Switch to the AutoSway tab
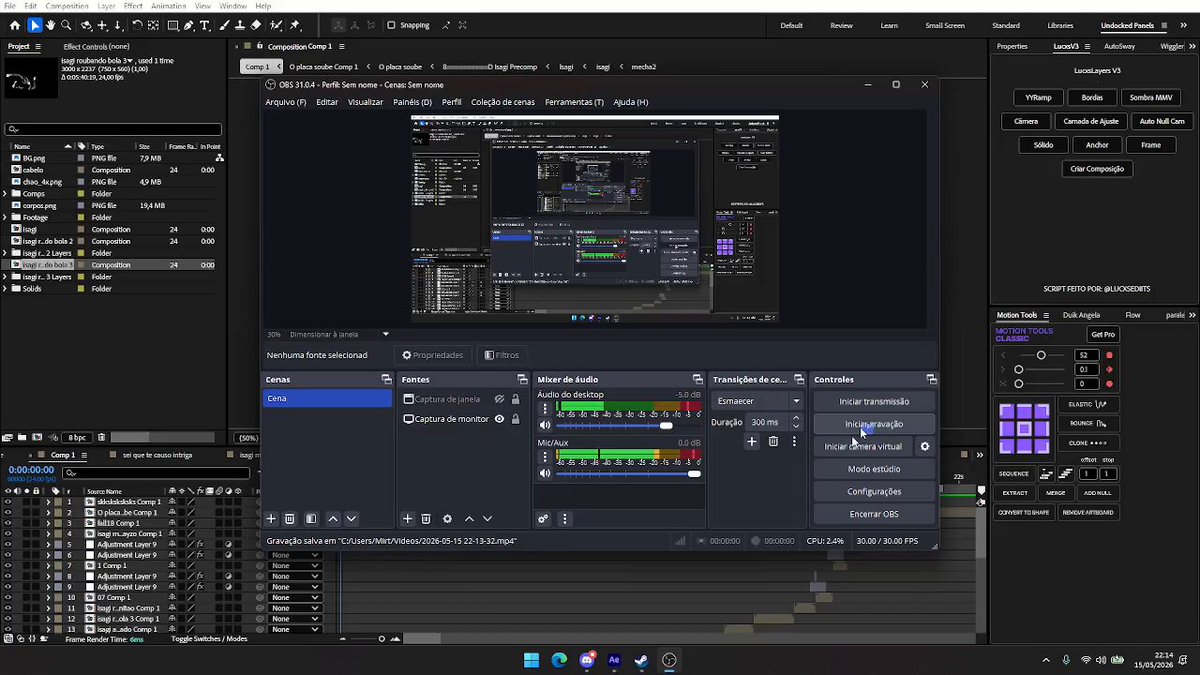1200x675 pixels. [x=1119, y=46]
